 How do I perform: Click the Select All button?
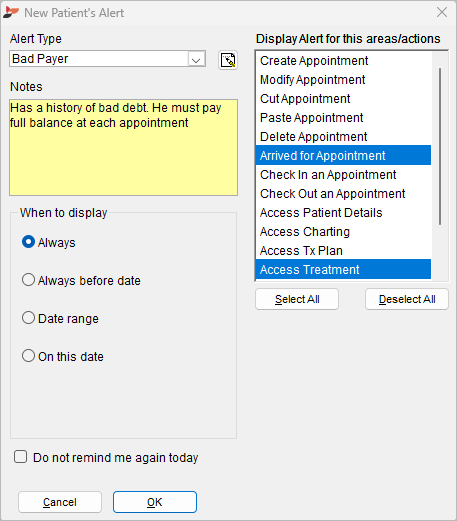(297, 299)
